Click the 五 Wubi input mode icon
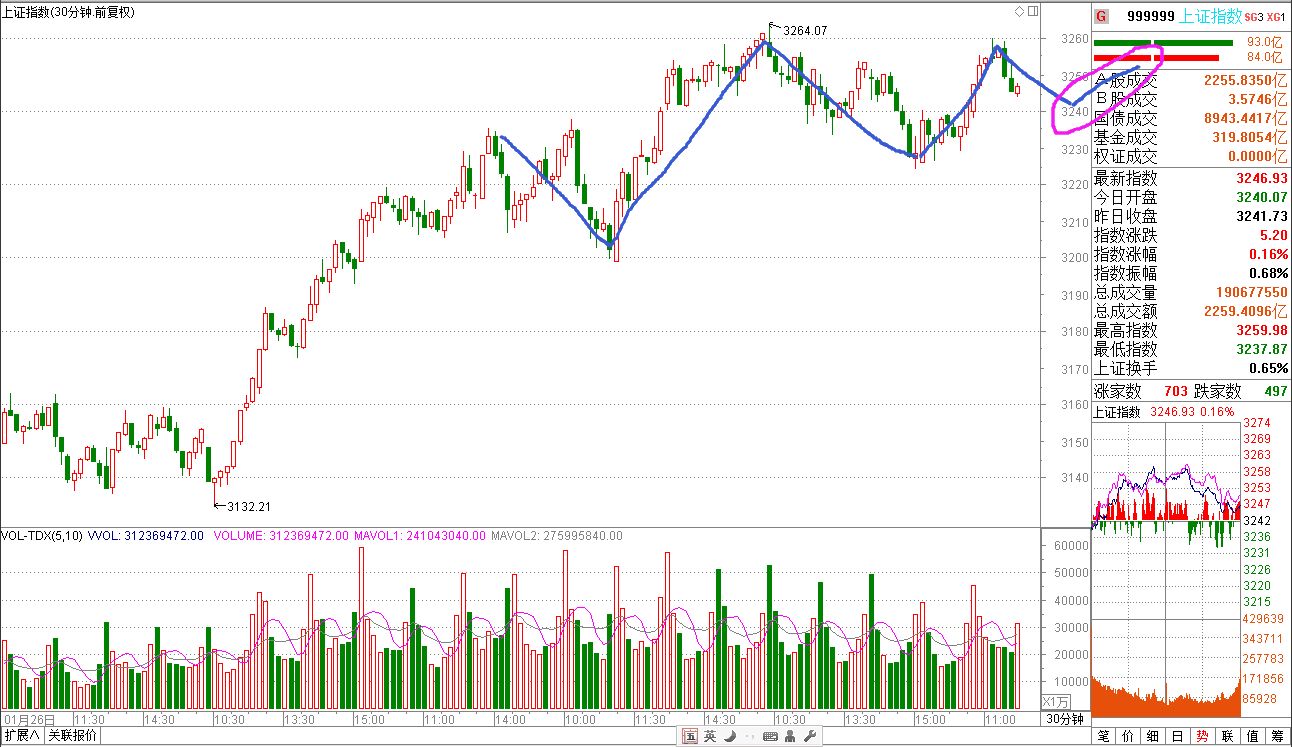Viewport: 1292px width, 747px height. [690, 737]
